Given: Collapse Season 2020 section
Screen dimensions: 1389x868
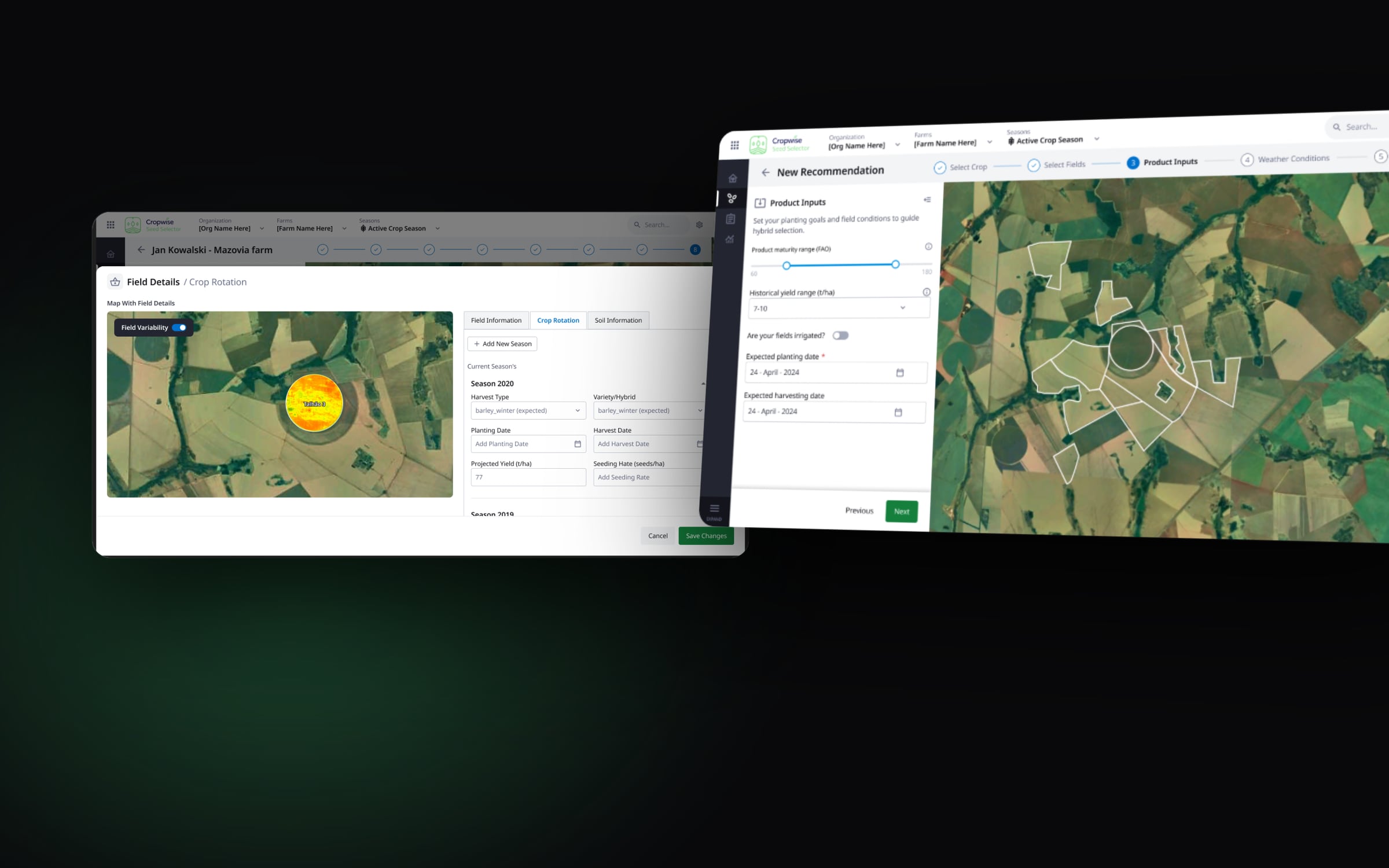Looking at the screenshot, I should tap(703, 384).
